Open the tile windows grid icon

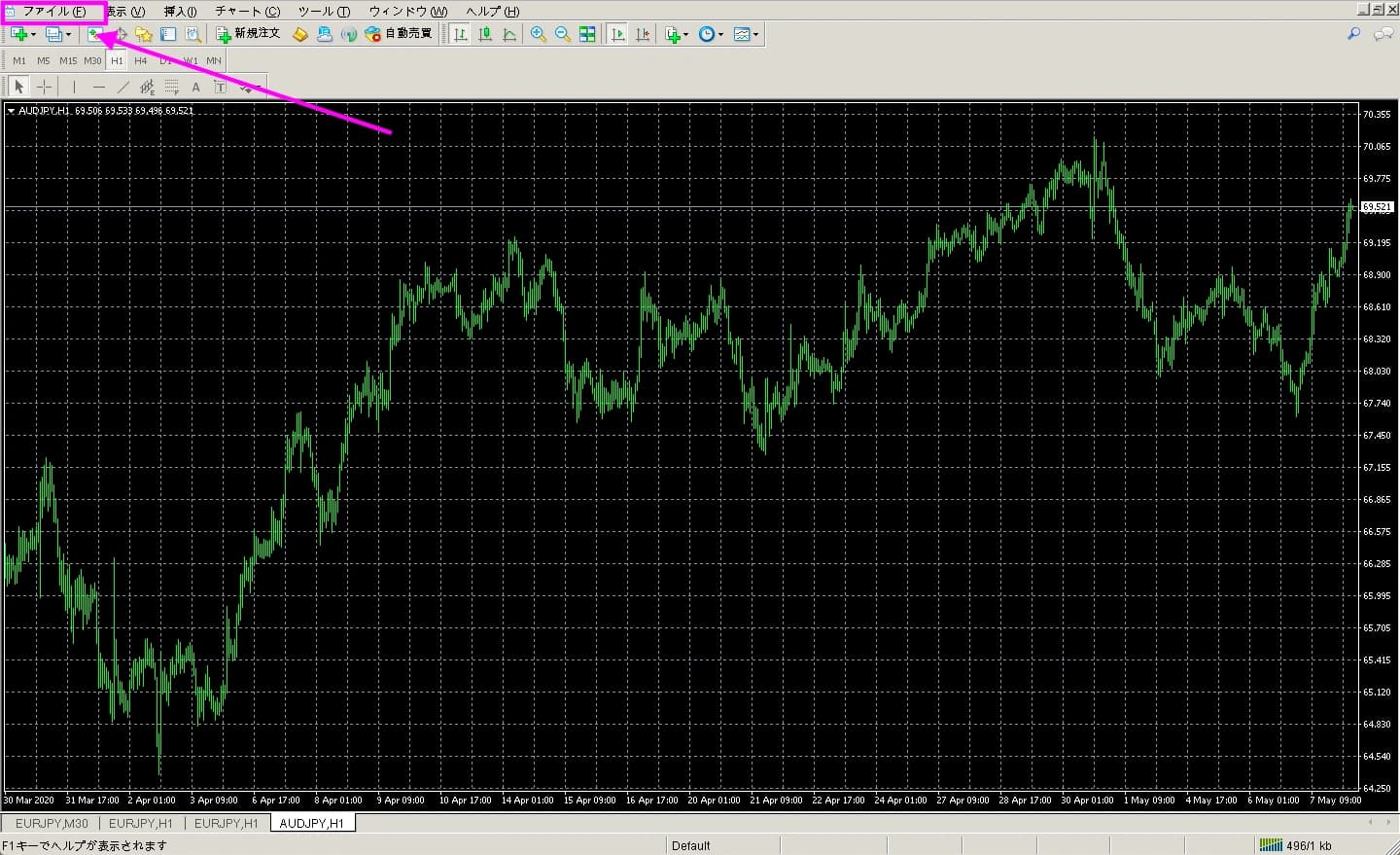coord(587,34)
